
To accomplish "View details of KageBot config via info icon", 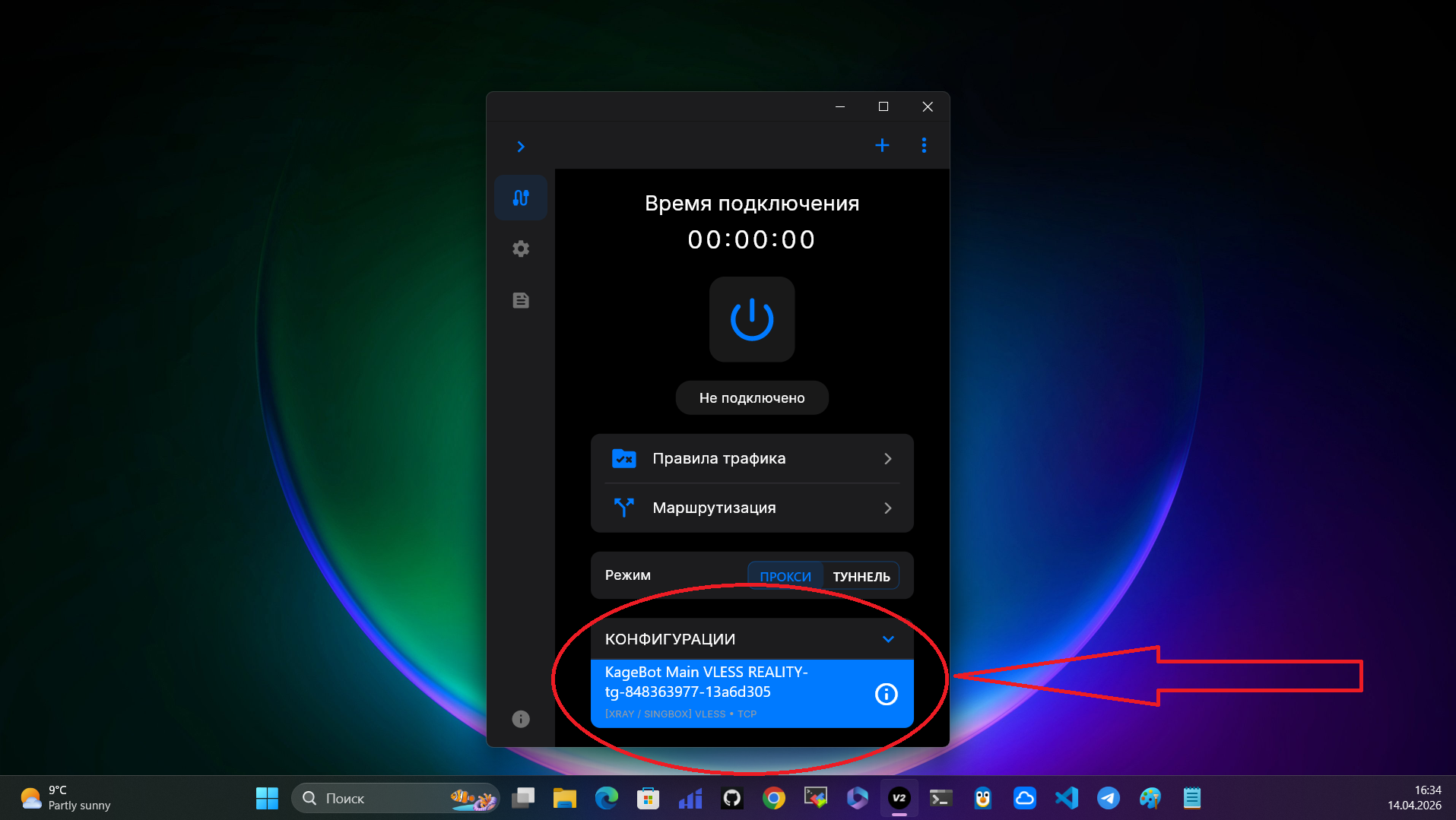I will [x=886, y=692].
